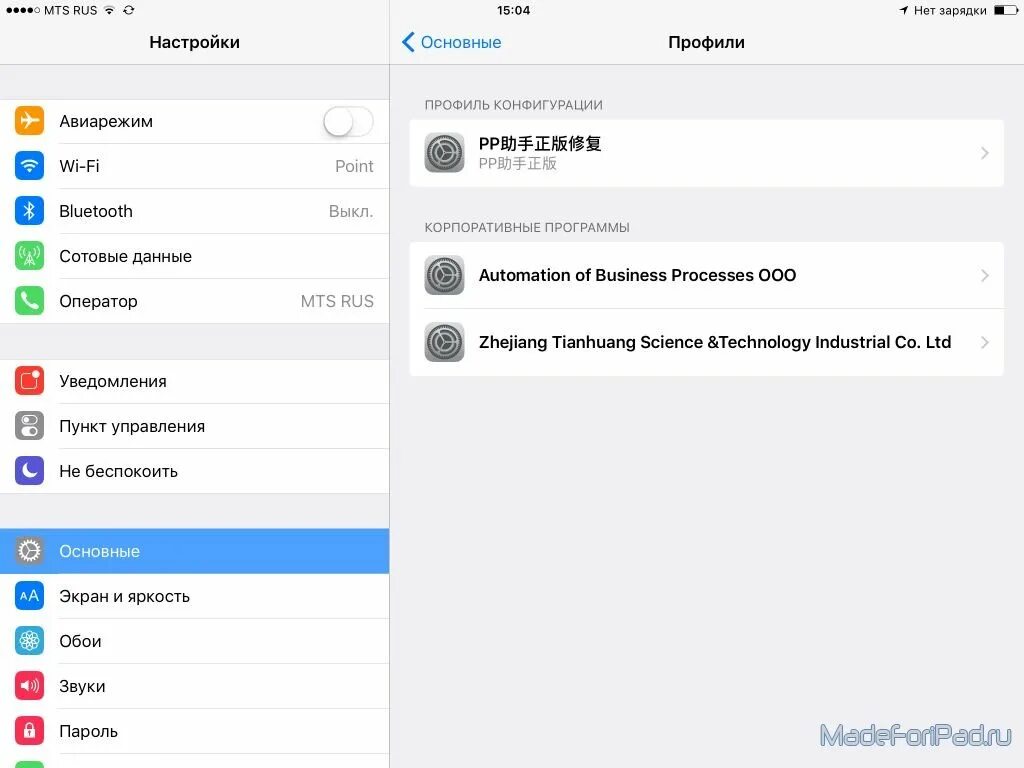The width and height of the screenshot is (1024, 768).
Task: Open the PP助手正版修复 configuration profile
Action: pyautogui.click(x=707, y=153)
